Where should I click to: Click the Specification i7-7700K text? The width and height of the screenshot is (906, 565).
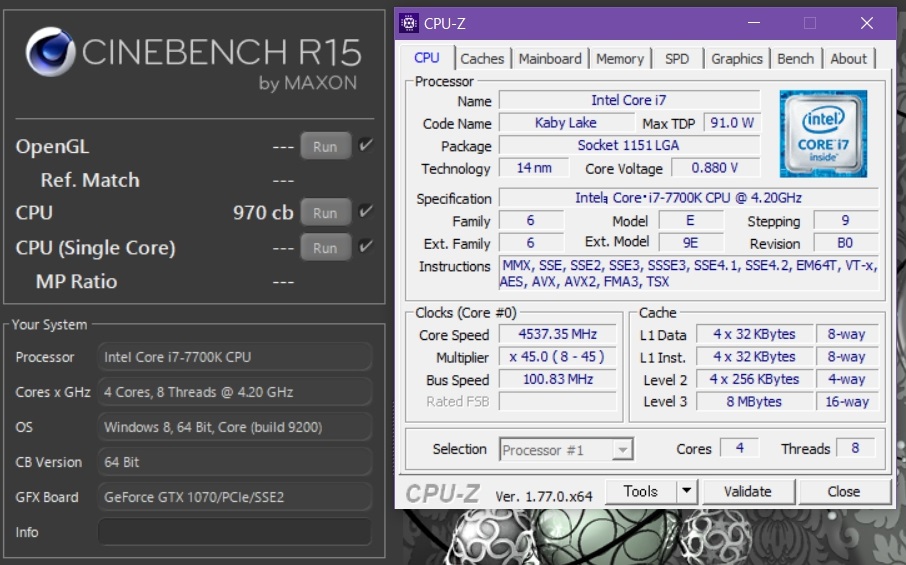(689, 198)
